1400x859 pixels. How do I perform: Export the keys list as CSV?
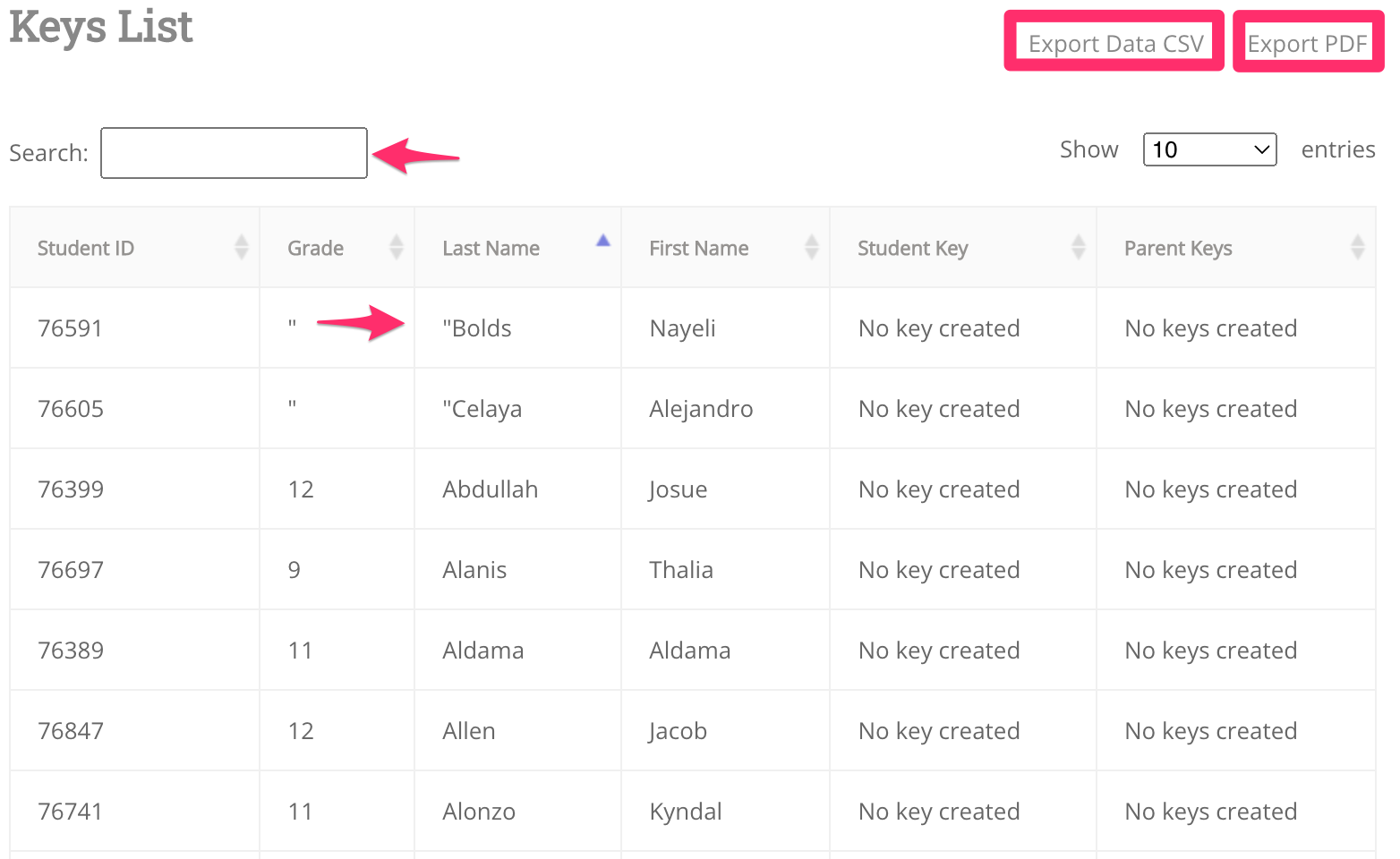coord(1114,43)
